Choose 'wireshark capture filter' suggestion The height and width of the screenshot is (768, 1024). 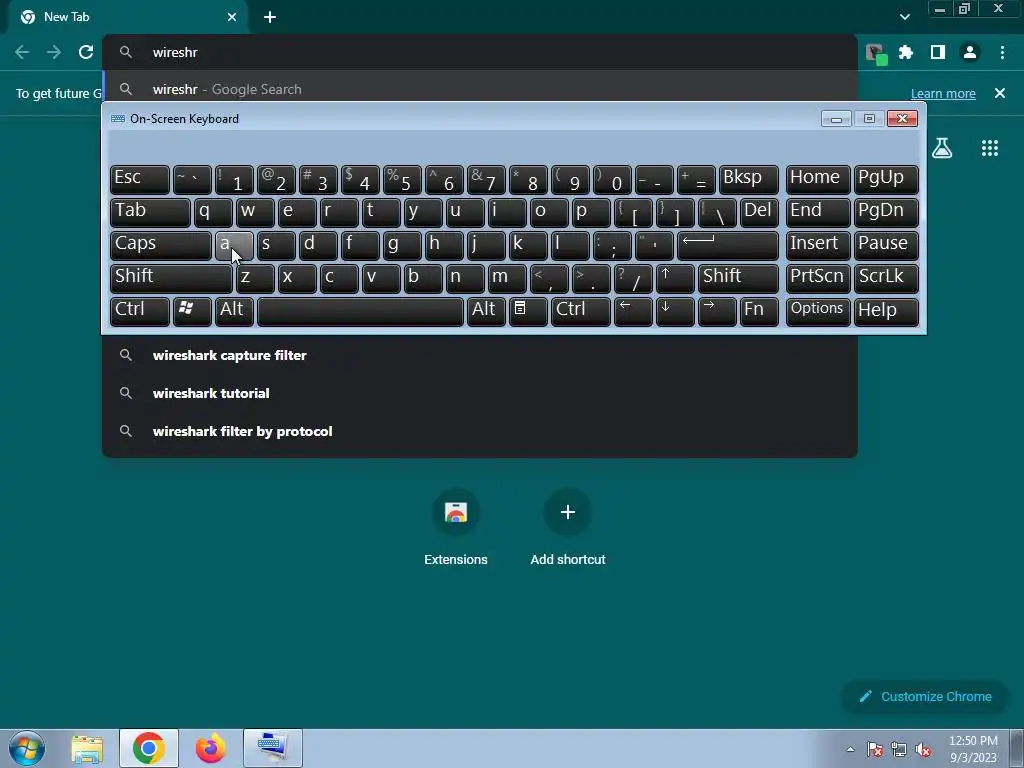point(479,355)
